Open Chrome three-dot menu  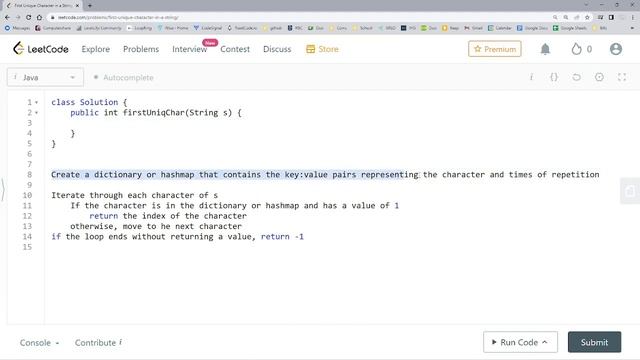click(x=633, y=17)
